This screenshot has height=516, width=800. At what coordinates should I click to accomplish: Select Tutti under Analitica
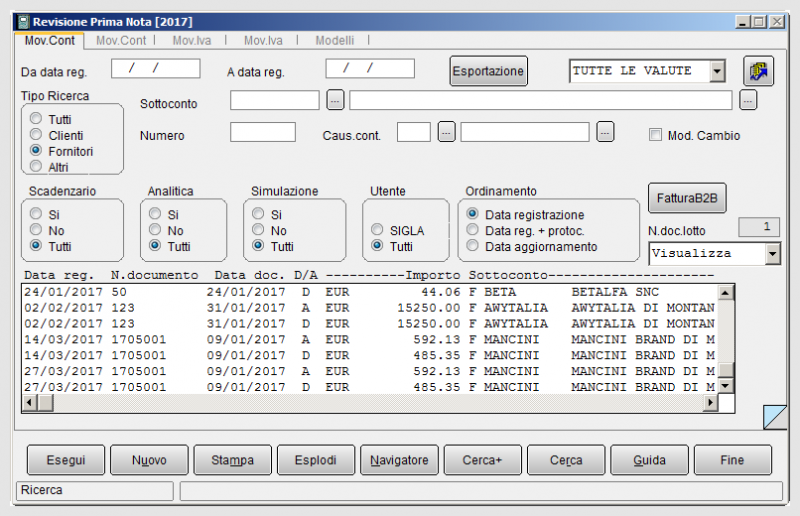(x=155, y=245)
